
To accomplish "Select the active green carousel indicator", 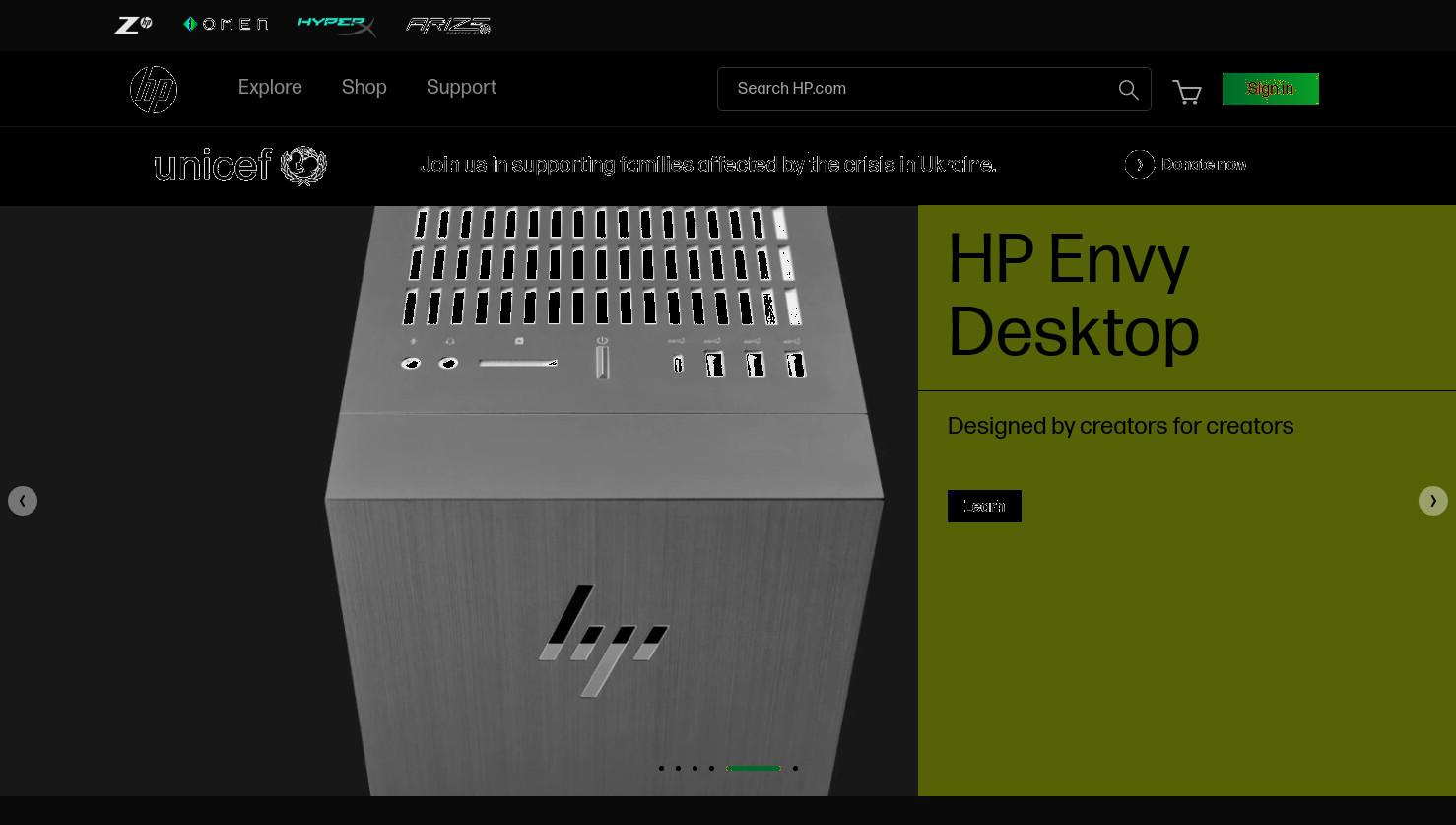I will 754,768.
